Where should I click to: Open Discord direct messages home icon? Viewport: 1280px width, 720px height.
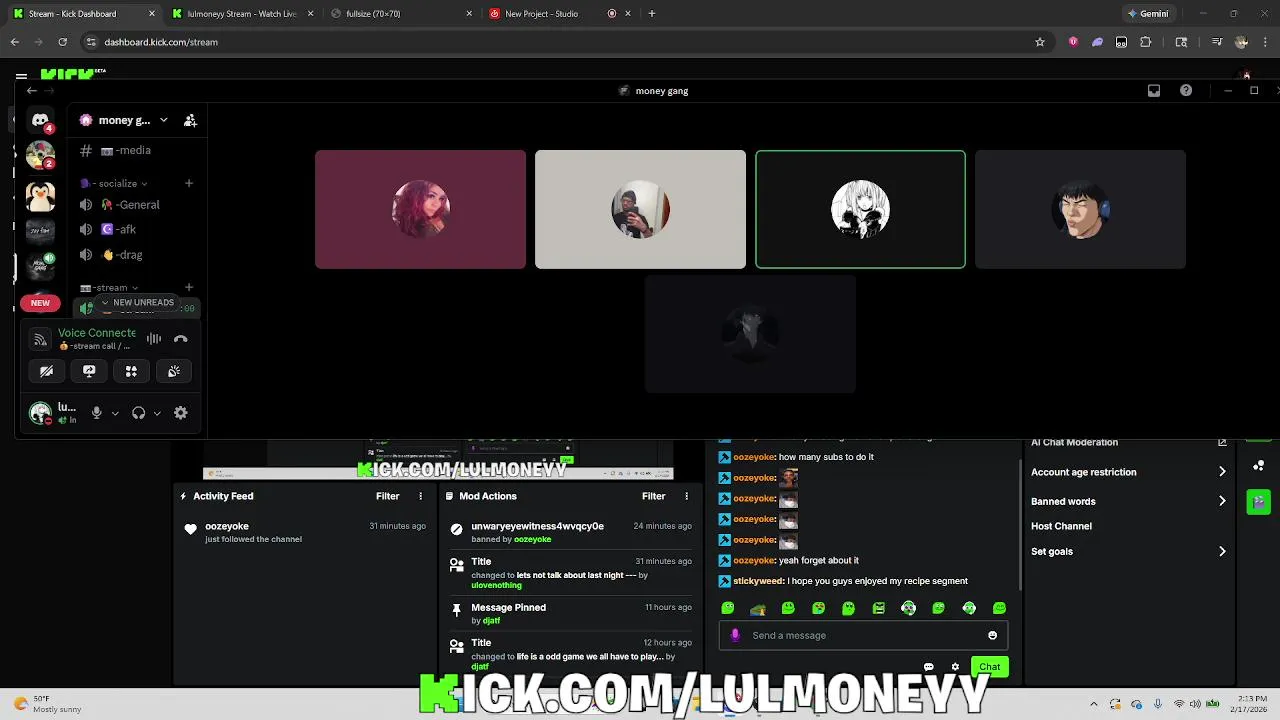pyautogui.click(x=40, y=120)
